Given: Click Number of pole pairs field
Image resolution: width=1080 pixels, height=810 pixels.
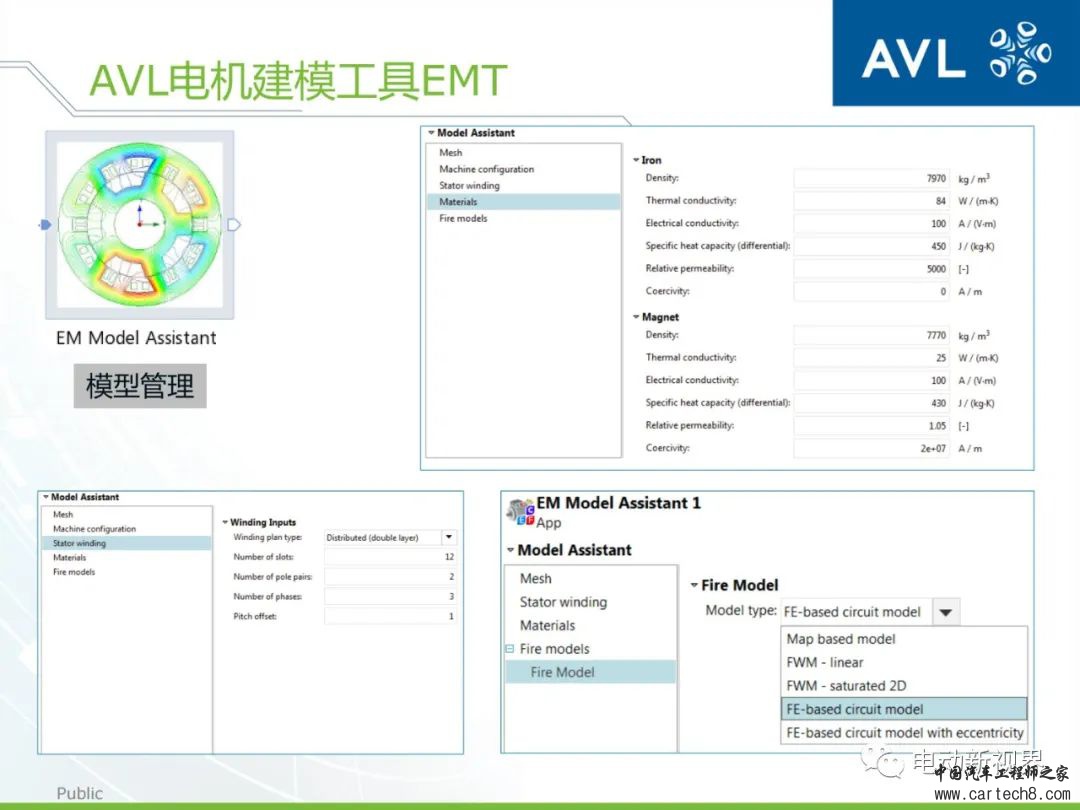Looking at the screenshot, I should pyautogui.click(x=391, y=577).
